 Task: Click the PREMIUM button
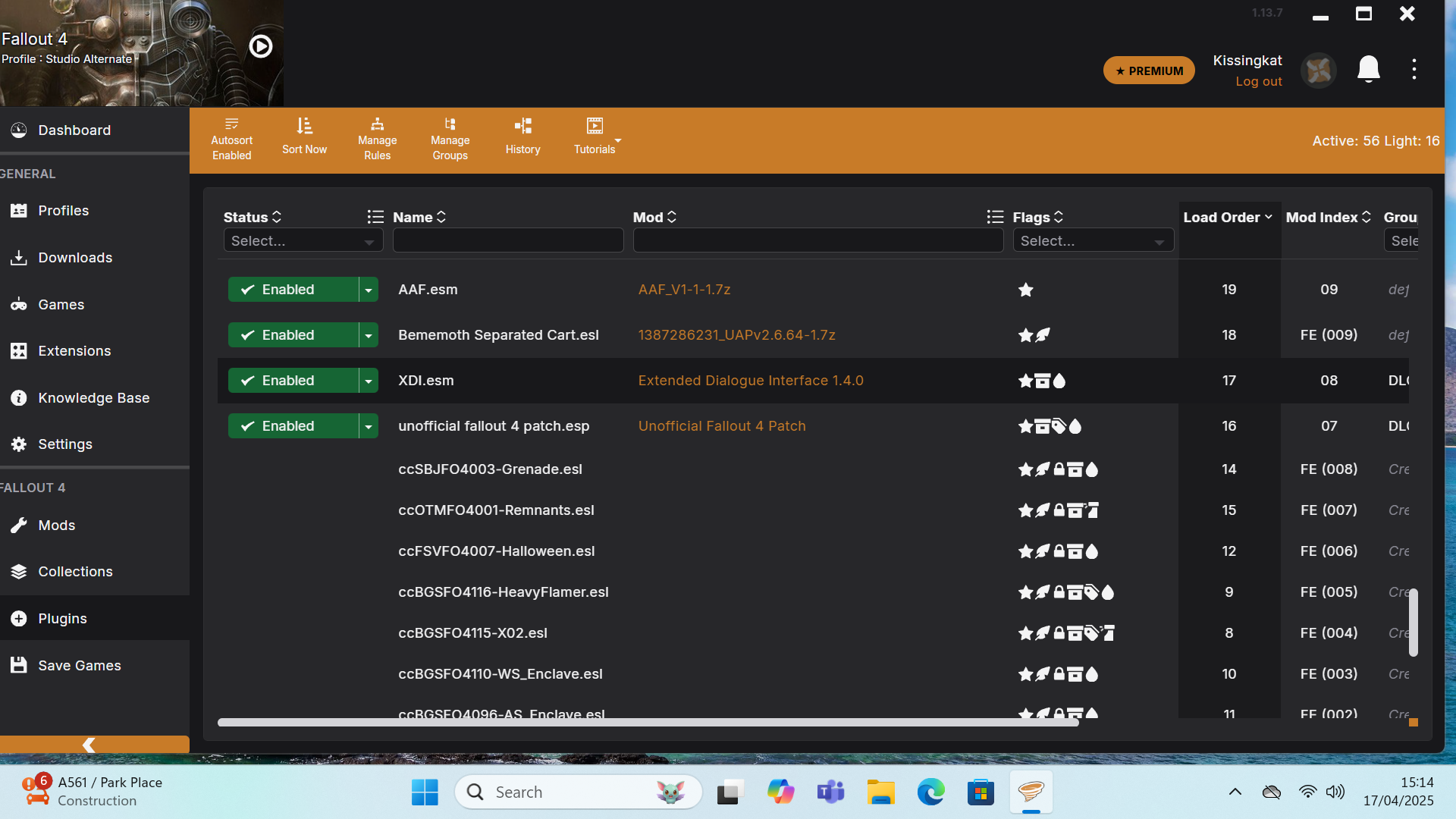(1149, 71)
